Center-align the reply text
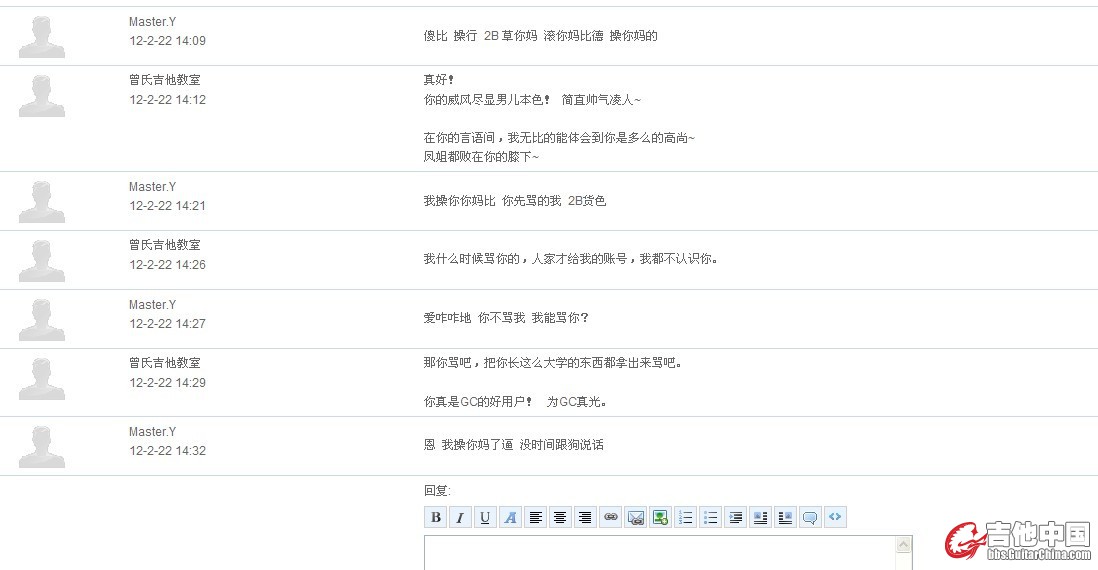The image size is (1098, 570). pyautogui.click(x=560, y=517)
